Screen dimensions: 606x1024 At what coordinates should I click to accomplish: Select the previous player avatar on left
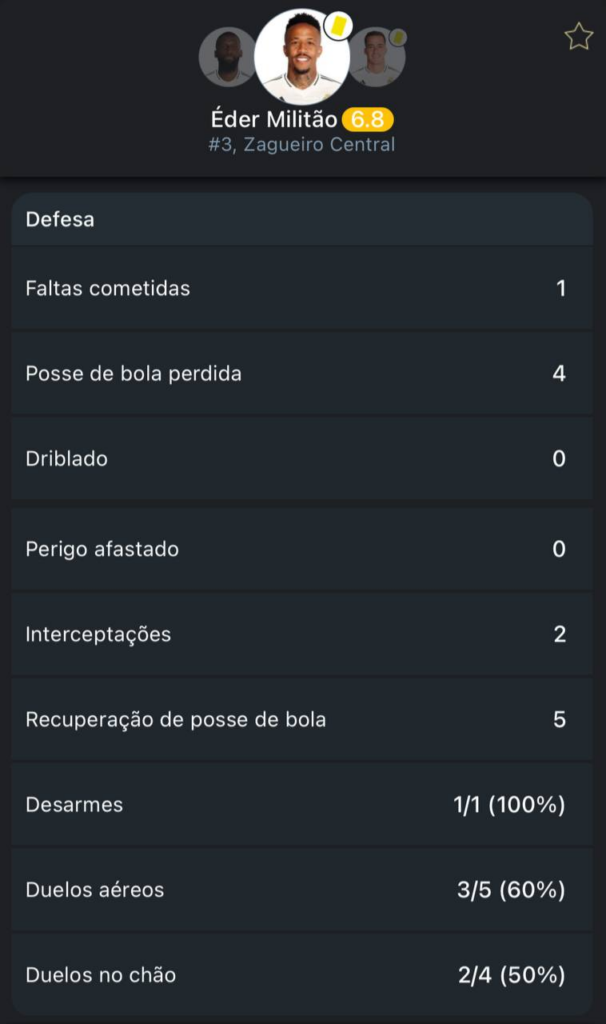(x=227, y=57)
